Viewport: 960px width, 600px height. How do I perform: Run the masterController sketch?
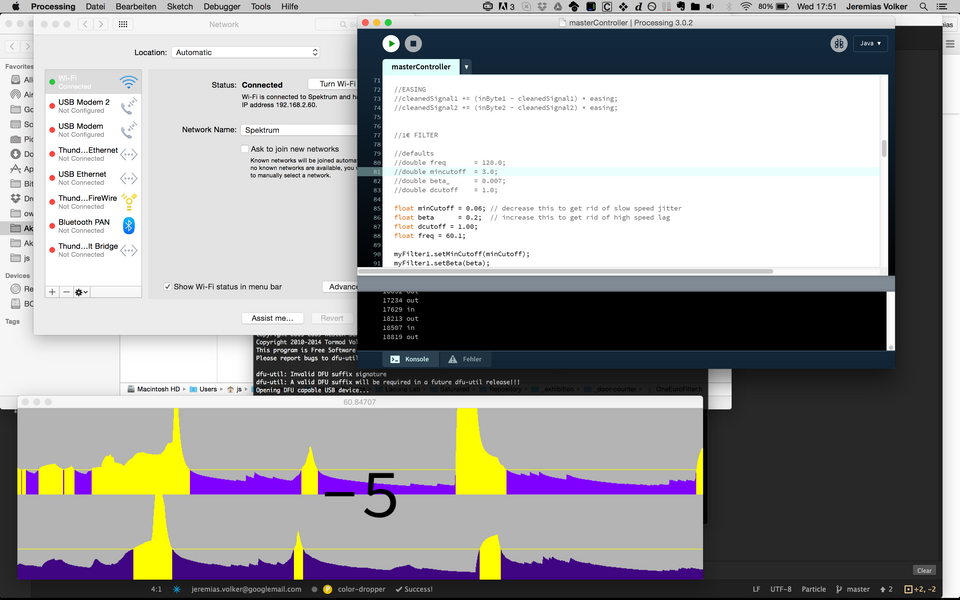[391, 43]
